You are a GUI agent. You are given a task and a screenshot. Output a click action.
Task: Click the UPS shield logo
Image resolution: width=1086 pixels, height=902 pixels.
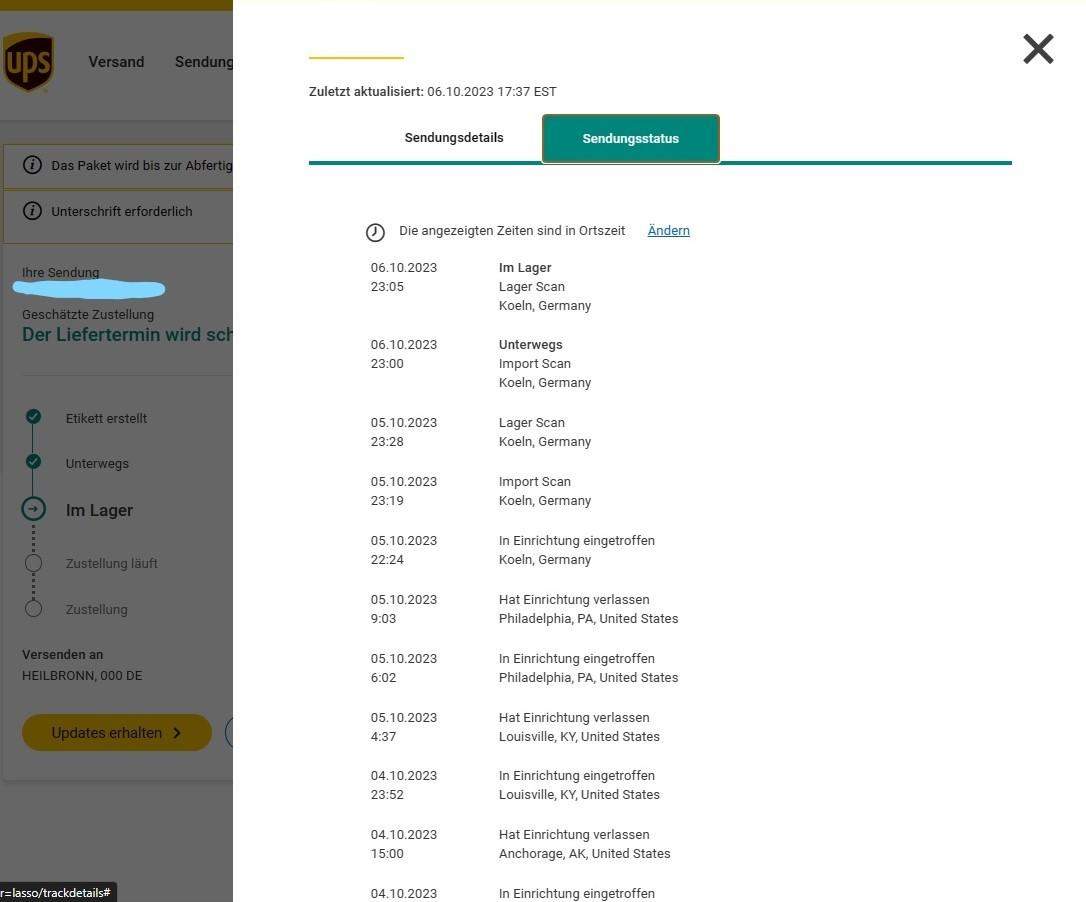coord(29,62)
